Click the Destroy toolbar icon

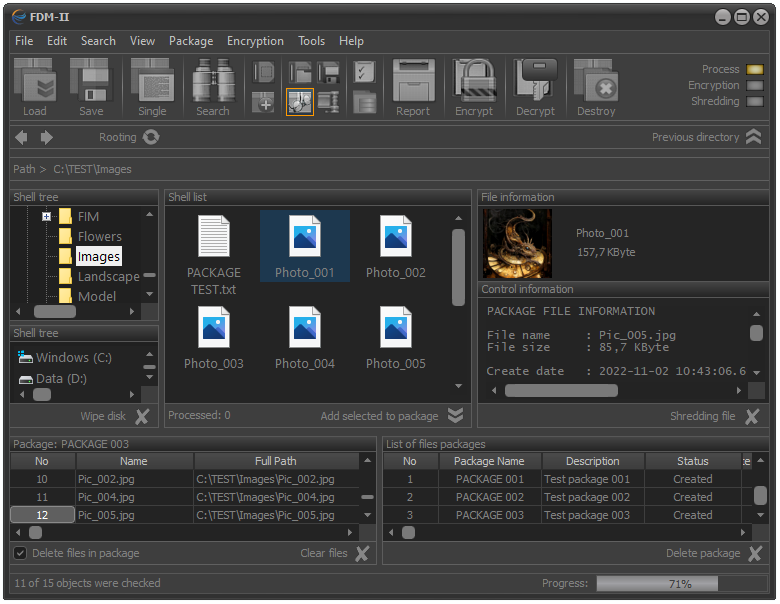tap(596, 81)
